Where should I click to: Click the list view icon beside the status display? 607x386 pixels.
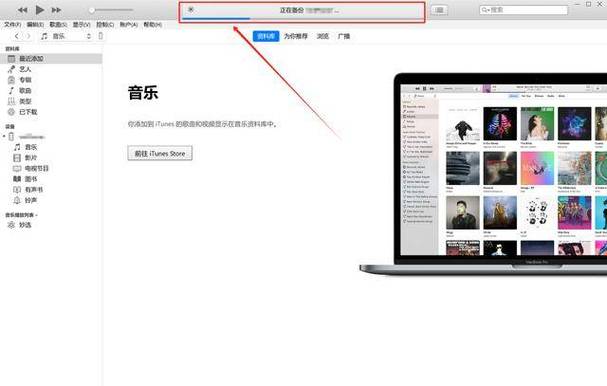point(439,10)
